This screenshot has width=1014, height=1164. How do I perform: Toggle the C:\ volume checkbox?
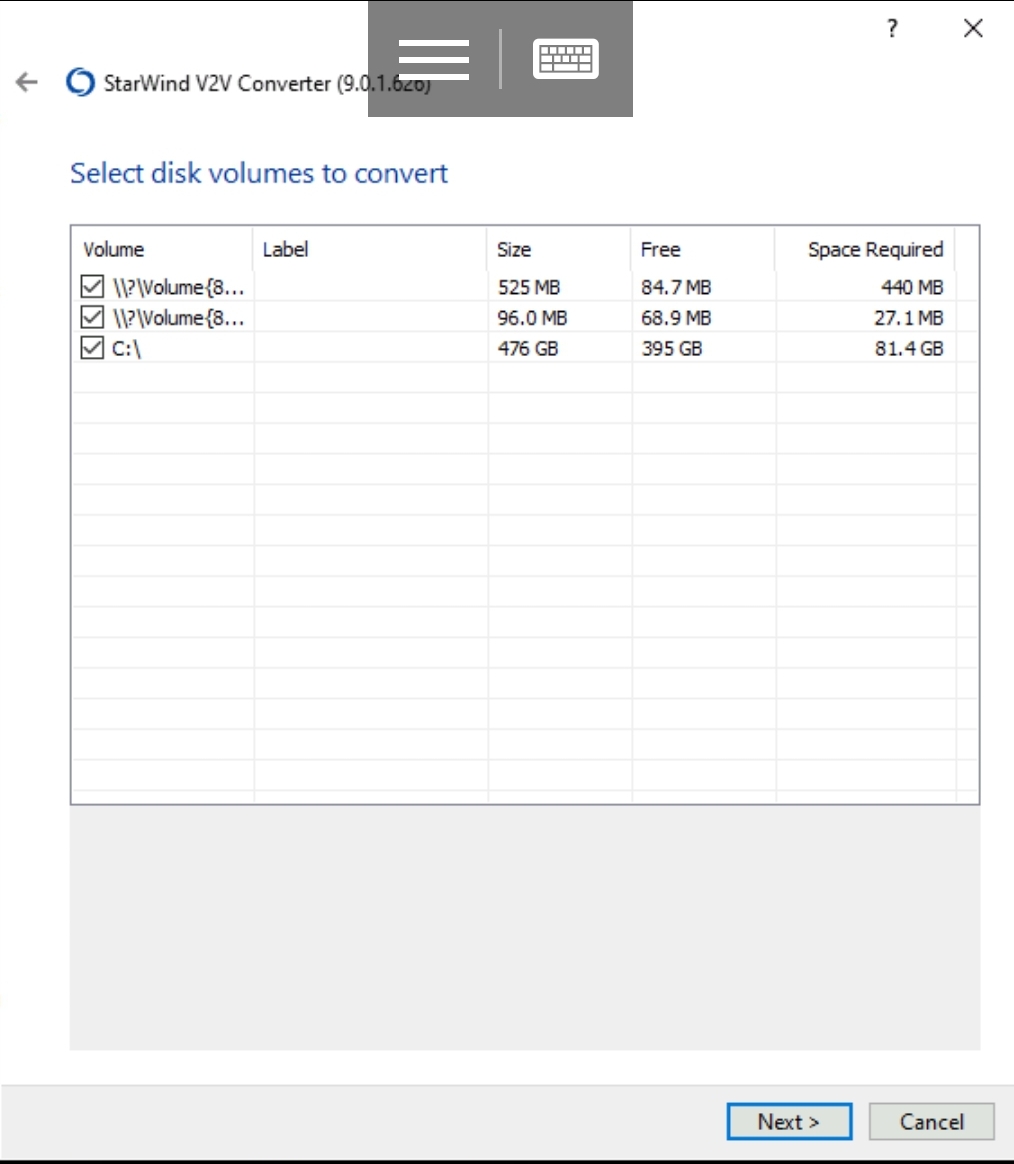click(92, 347)
